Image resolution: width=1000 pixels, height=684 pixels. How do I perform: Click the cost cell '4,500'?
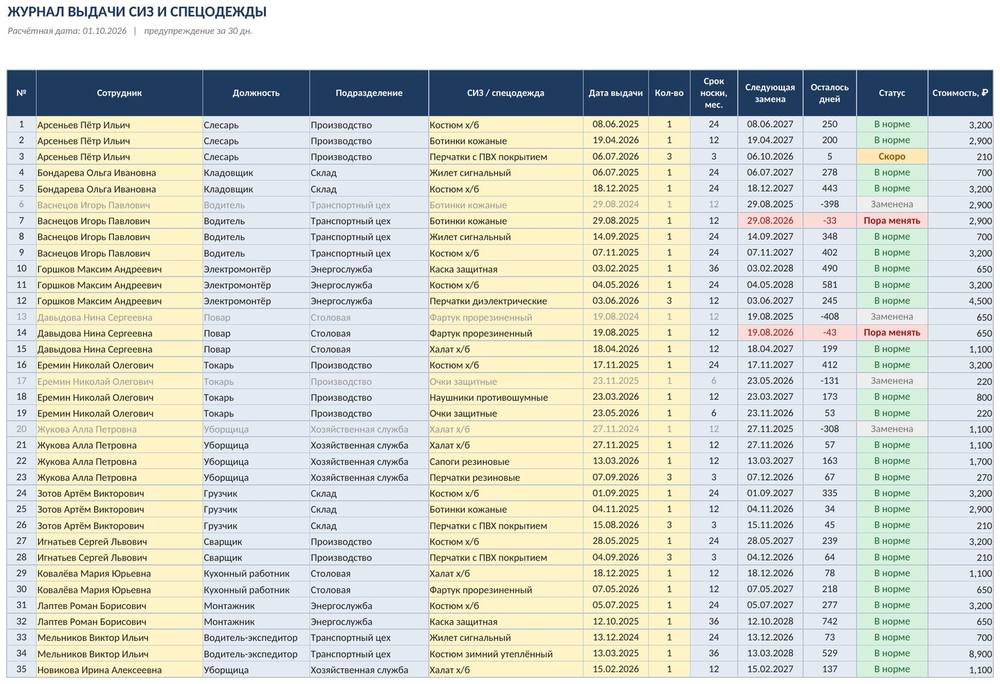click(x=960, y=301)
